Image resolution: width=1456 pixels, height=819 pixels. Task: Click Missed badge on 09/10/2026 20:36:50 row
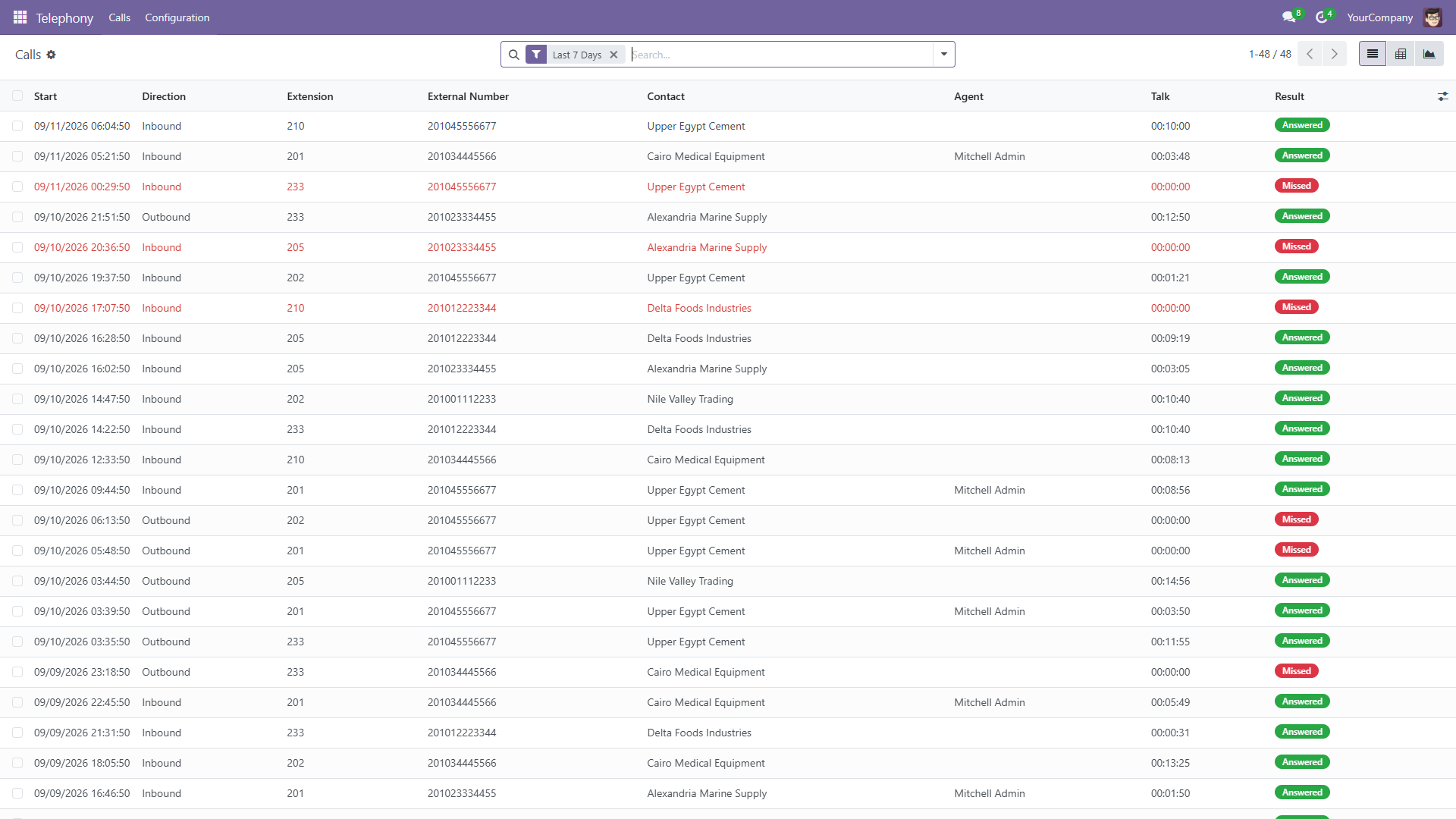[1297, 246]
